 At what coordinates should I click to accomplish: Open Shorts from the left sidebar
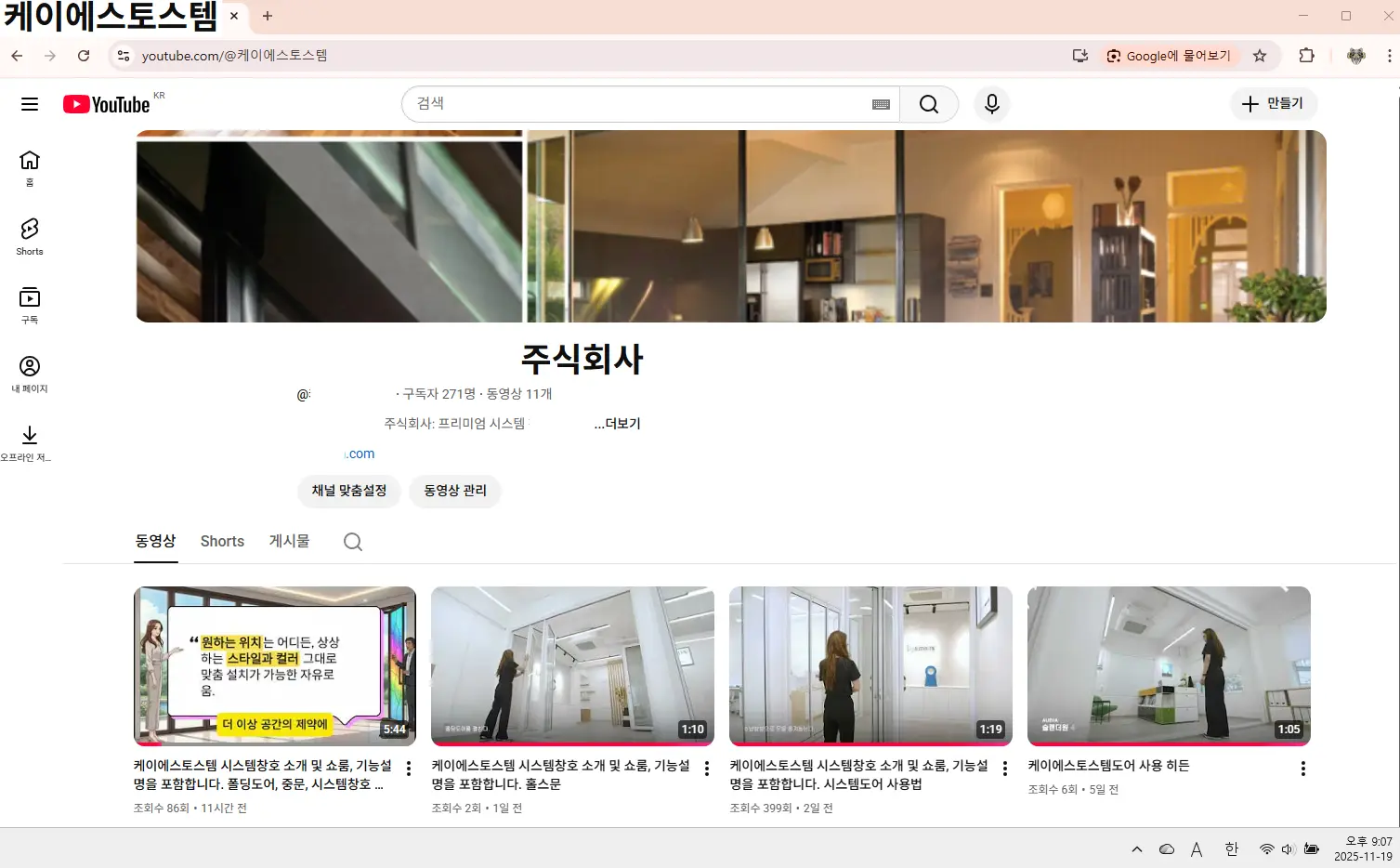click(x=29, y=235)
